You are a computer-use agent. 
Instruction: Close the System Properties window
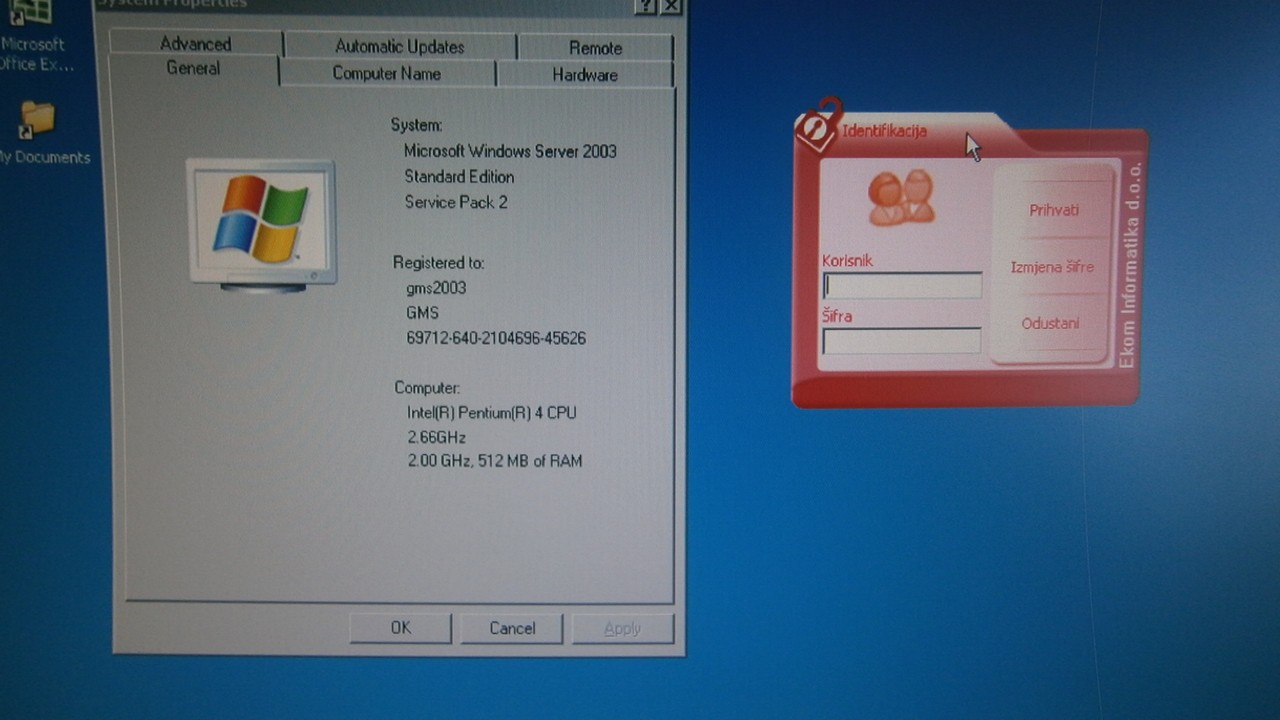672,5
